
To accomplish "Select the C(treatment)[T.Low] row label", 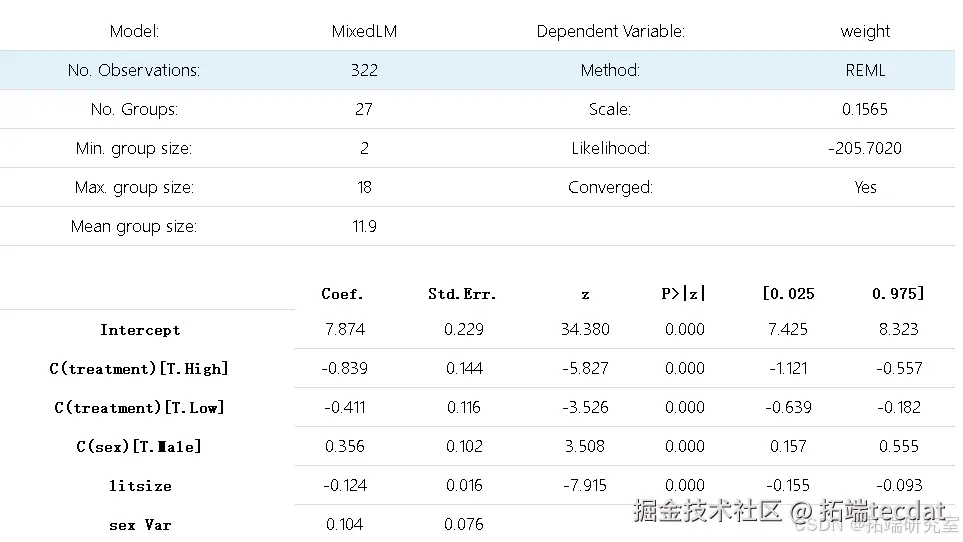I will coord(140,408).
